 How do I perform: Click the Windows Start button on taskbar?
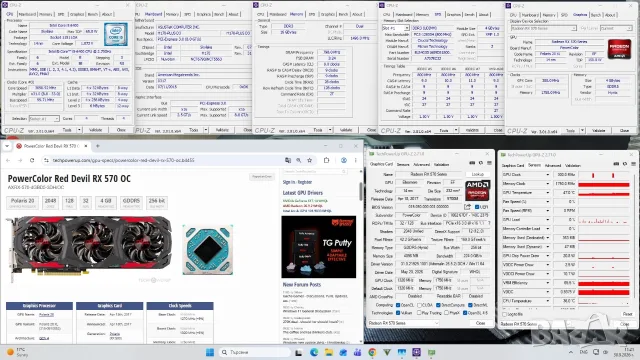click(x=210, y=352)
